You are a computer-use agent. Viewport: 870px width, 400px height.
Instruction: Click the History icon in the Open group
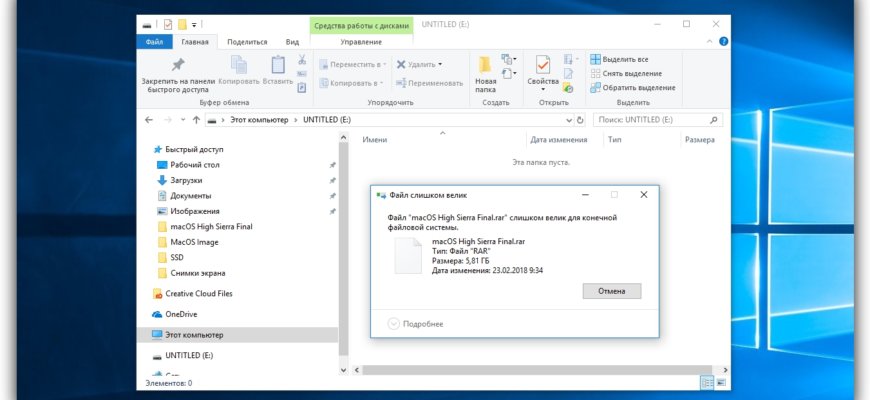coord(568,88)
